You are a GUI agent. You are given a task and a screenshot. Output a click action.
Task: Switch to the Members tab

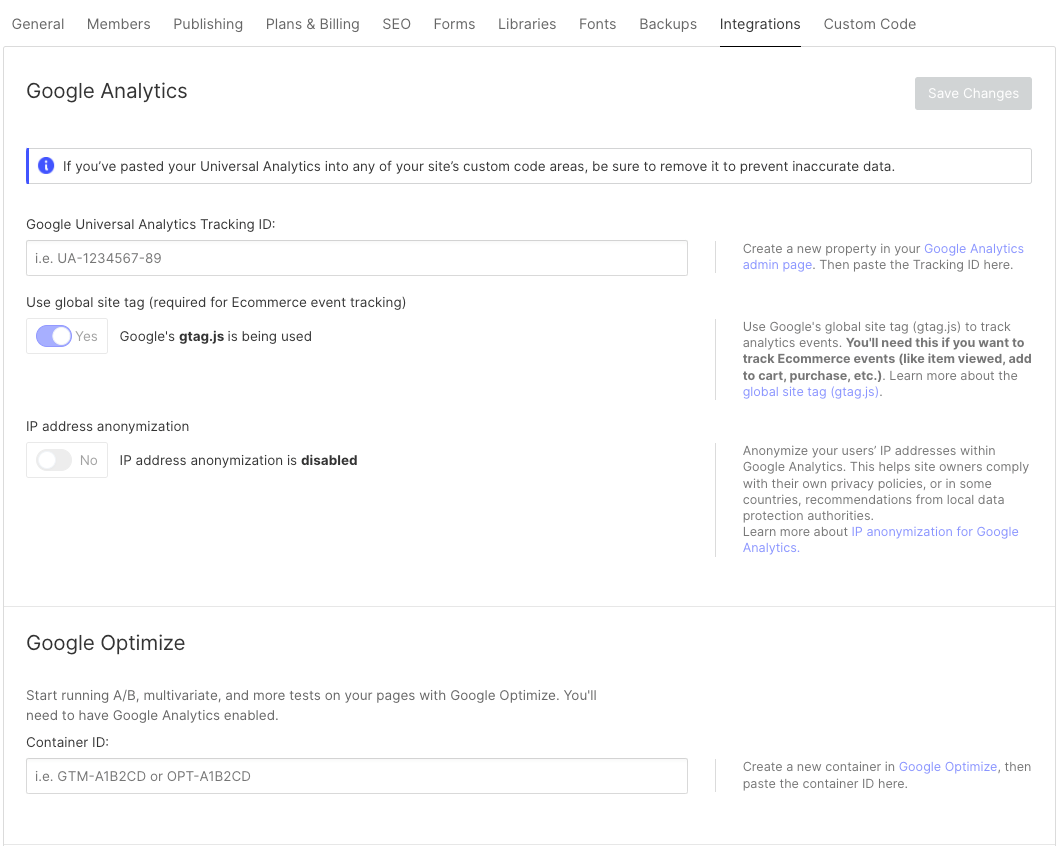pyautogui.click(x=119, y=24)
